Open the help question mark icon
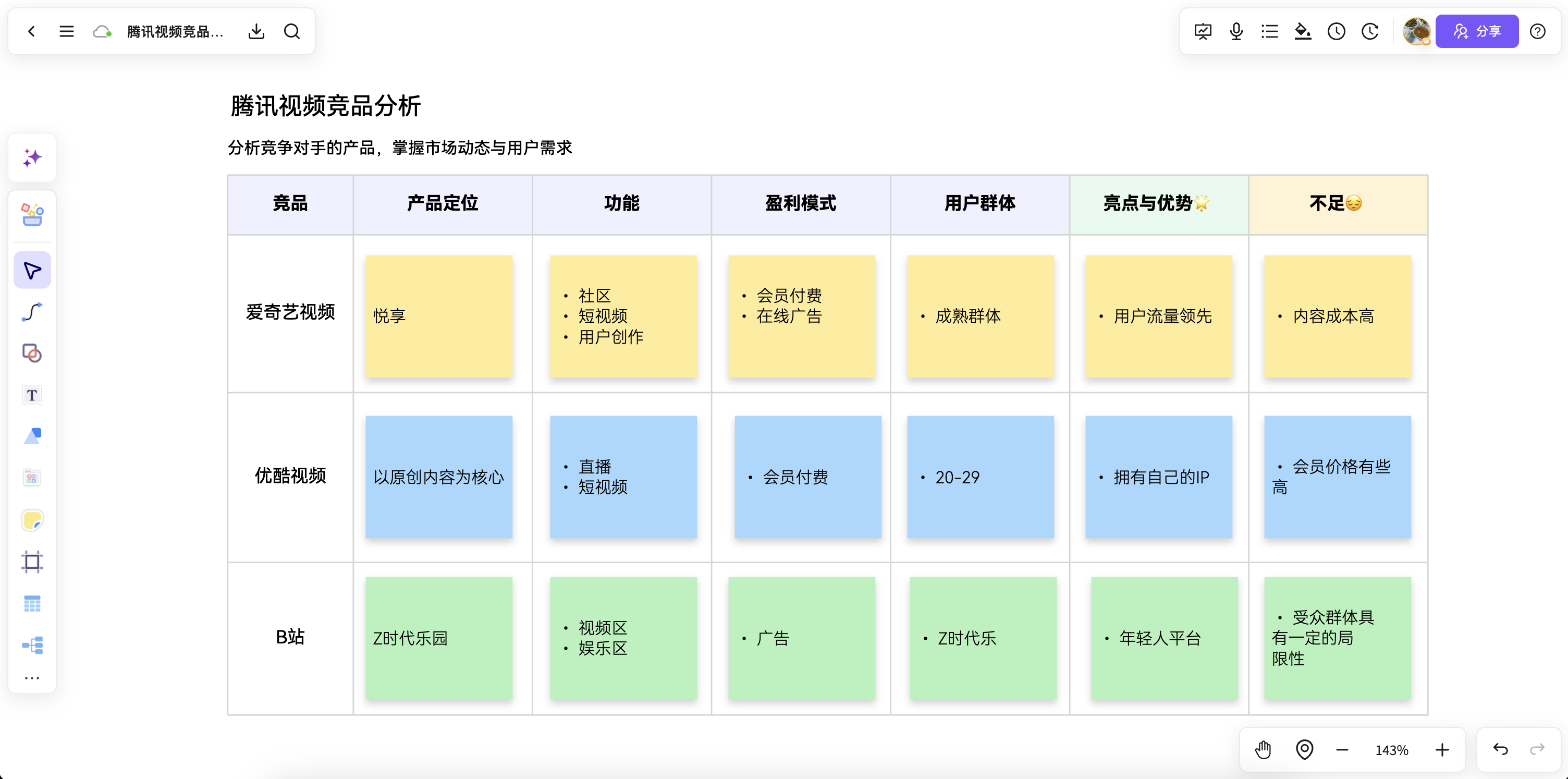1568x779 pixels. pos(1538,31)
